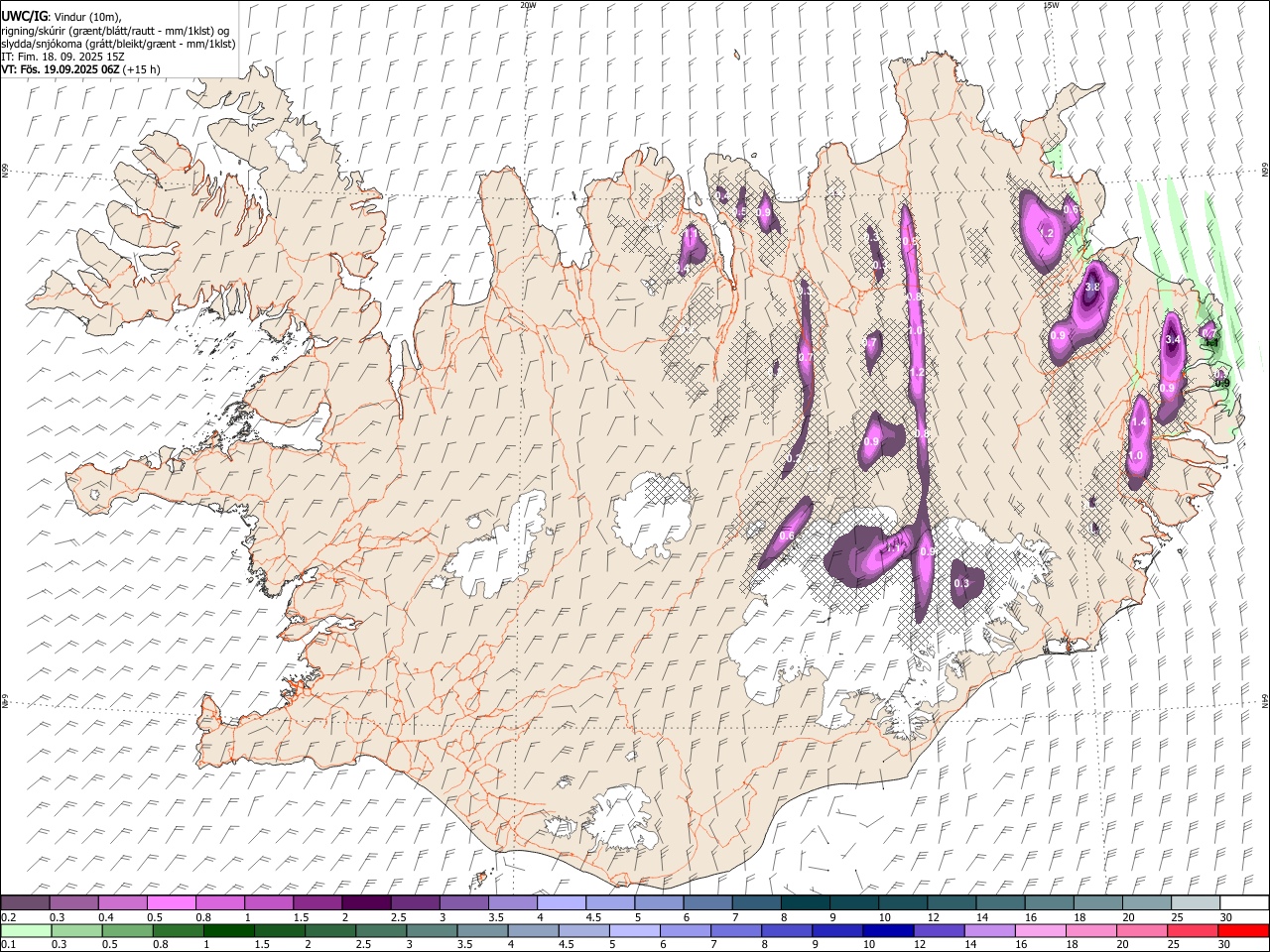The width and height of the screenshot is (1270, 952).
Task: Pick the bright red 30 rain legend swatch
Action: point(1243,930)
